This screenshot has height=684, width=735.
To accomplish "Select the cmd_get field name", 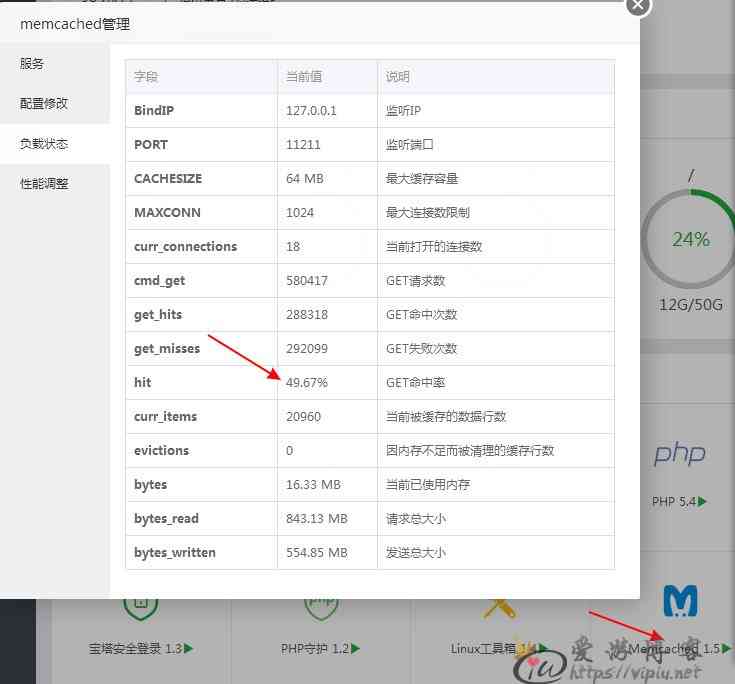I will (159, 281).
